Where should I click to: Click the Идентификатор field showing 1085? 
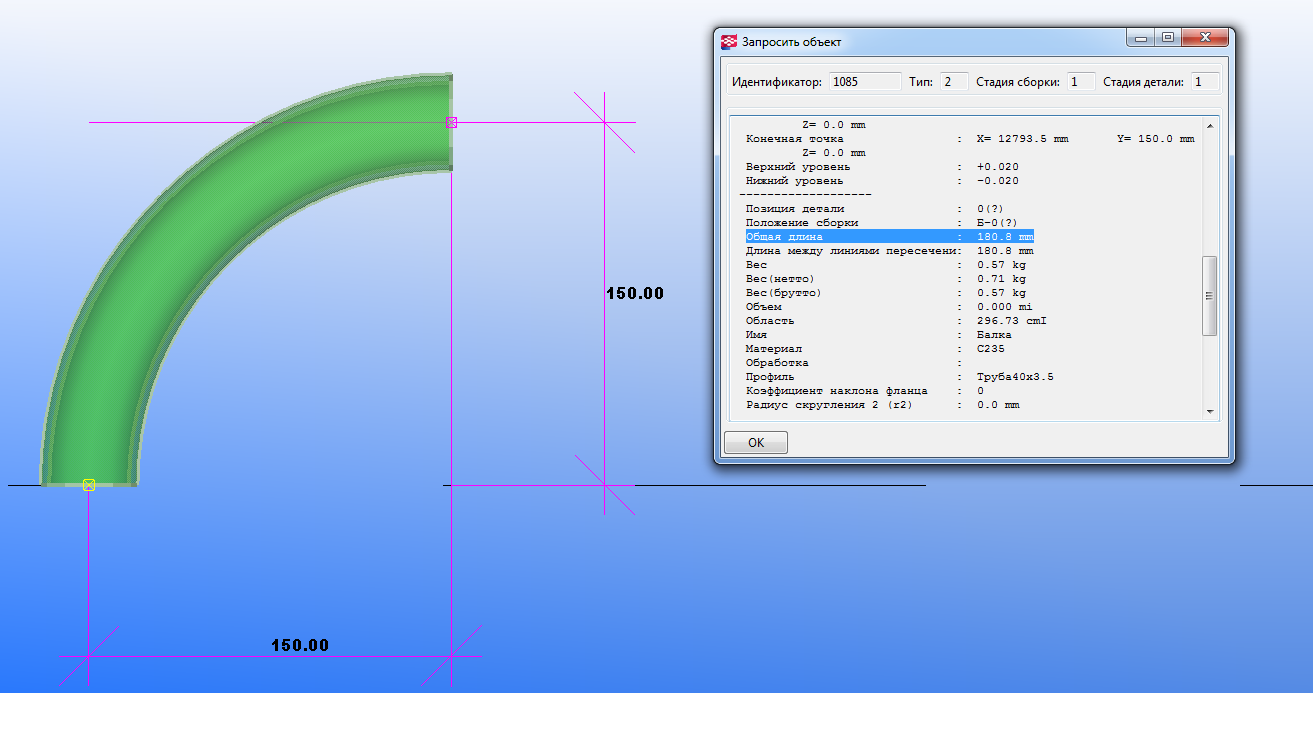tap(864, 82)
